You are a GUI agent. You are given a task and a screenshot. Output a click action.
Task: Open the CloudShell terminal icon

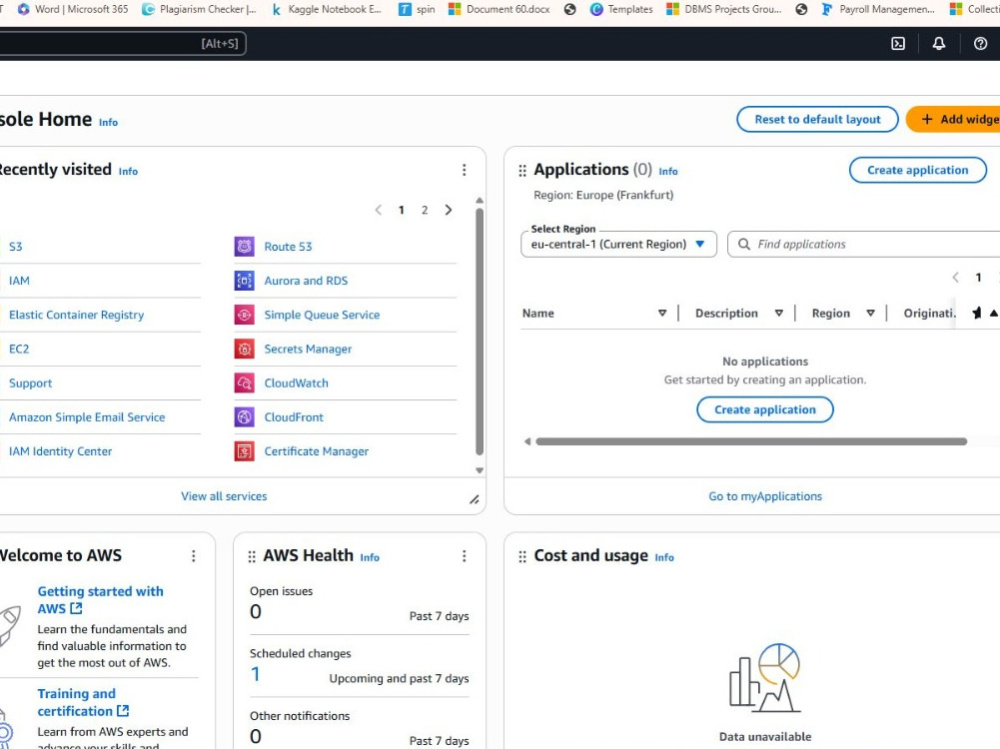[x=898, y=43]
